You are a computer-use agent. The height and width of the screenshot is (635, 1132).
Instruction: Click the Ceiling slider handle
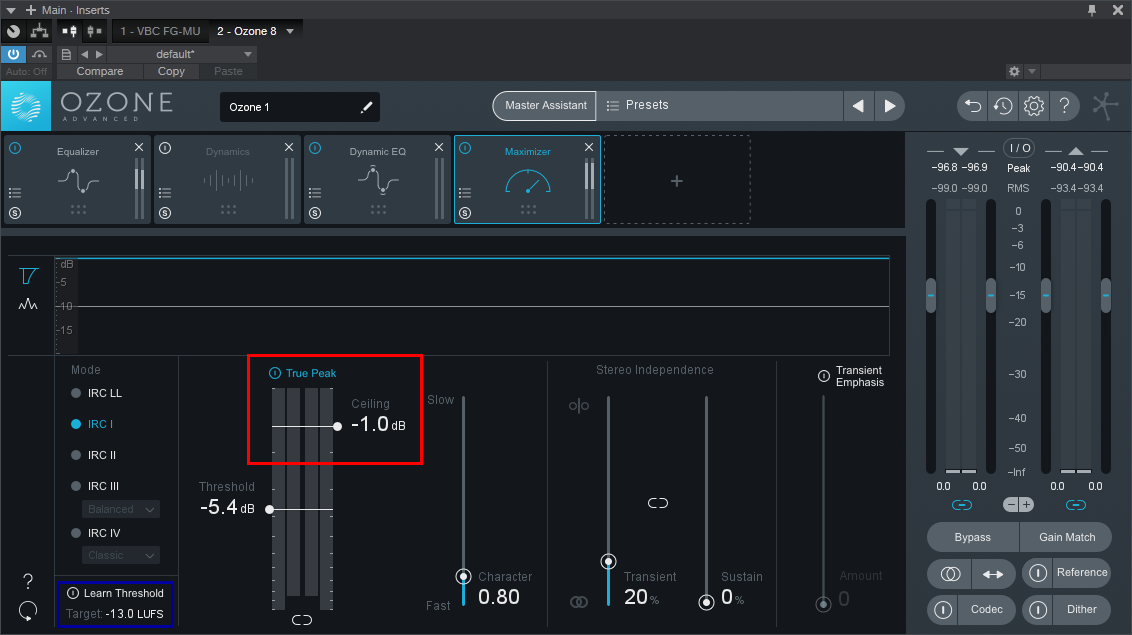tap(337, 426)
